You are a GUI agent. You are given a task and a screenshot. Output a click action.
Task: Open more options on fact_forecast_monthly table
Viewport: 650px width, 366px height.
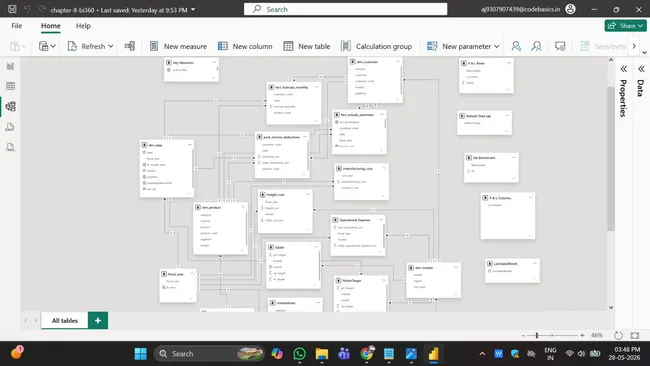(316, 87)
